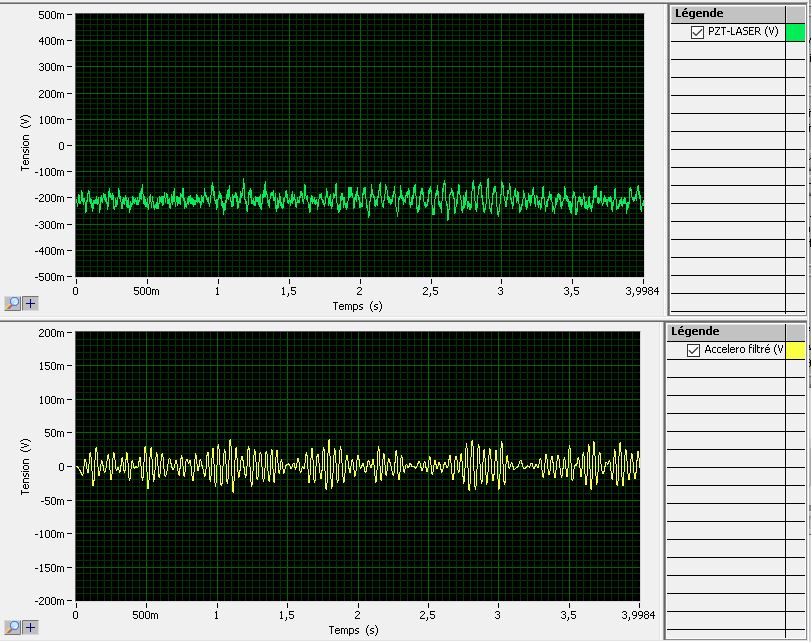Uncheck the PZT-LASER (V) plot checkbox
Screen dimensions: 811x642
tap(697, 32)
